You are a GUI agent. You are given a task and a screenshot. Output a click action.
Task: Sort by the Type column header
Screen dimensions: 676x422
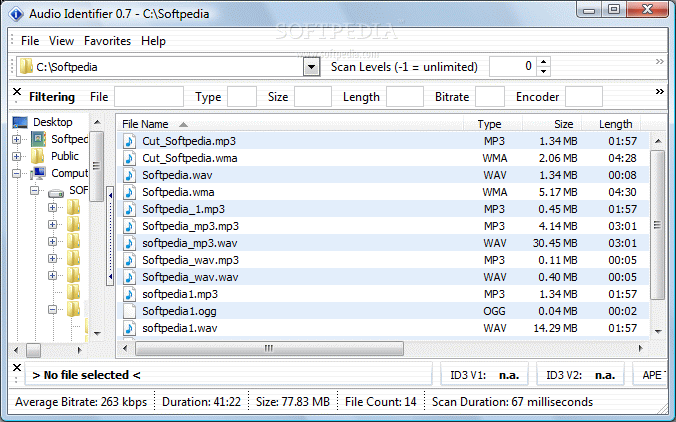pyautogui.click(x=493, y=124)
